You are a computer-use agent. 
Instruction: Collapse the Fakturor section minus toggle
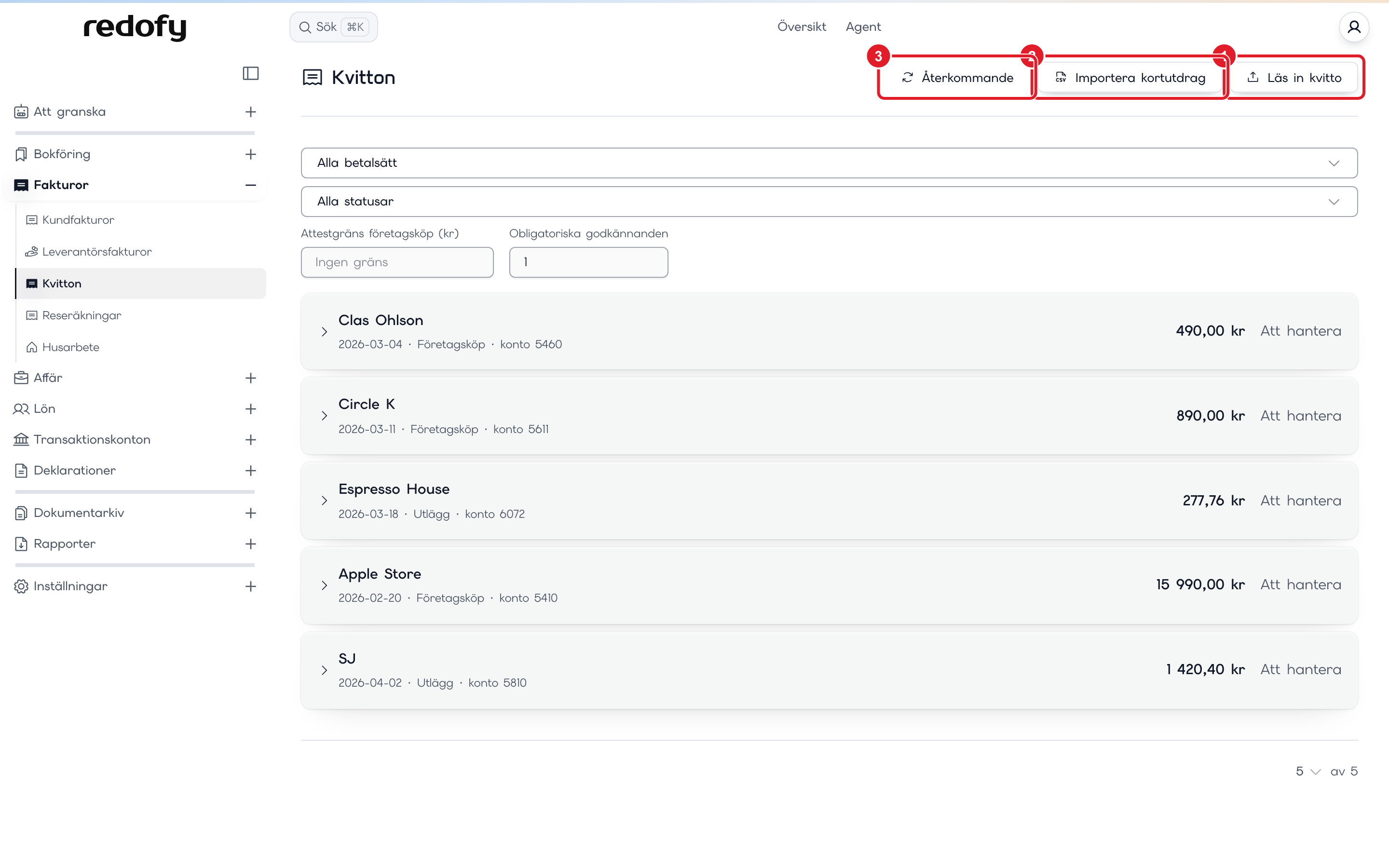coord(250,185)
